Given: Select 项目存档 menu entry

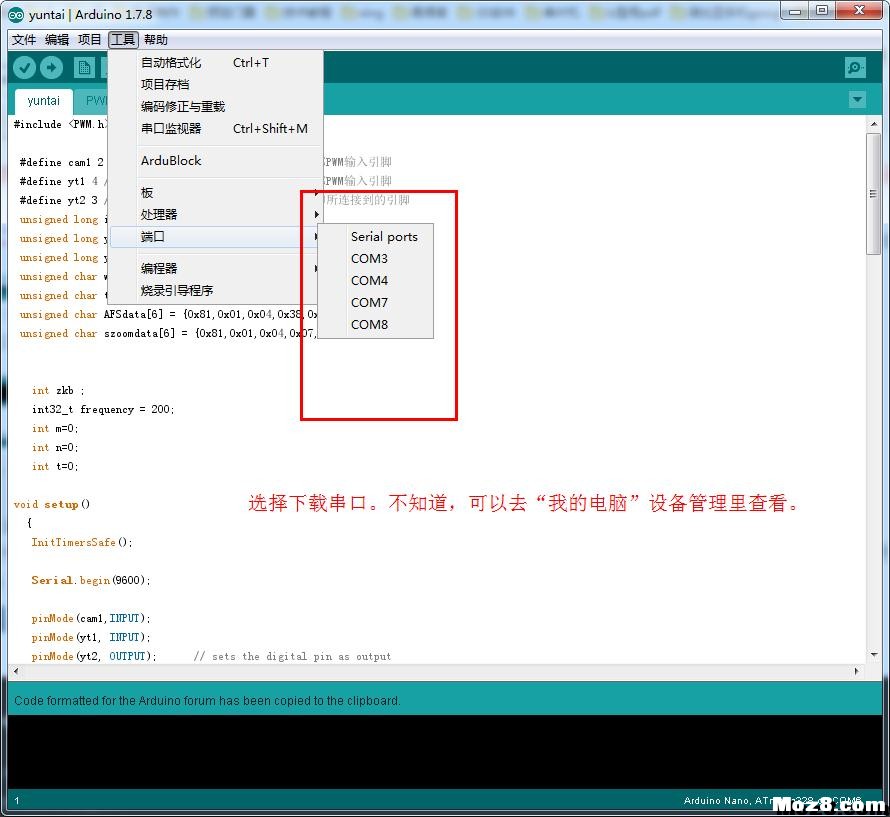Looking at the screenshot, I should (x=216, y=85).
